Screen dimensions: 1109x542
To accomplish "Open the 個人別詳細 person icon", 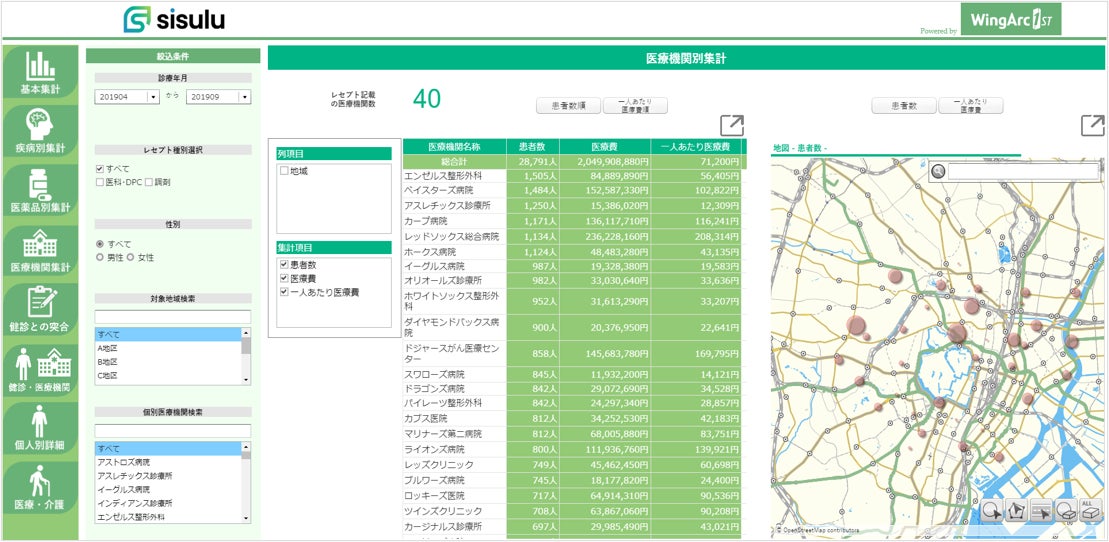I will tap(40, 421).
